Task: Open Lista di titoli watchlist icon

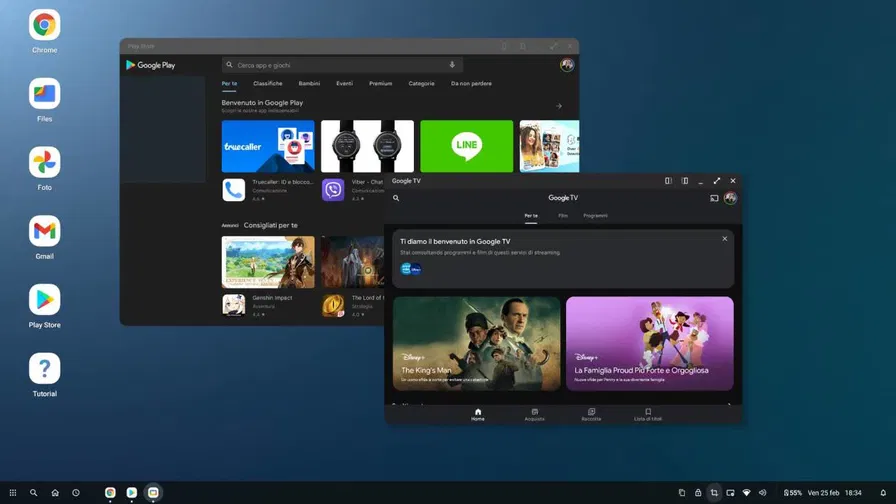Action: click(x=648, y=414)
